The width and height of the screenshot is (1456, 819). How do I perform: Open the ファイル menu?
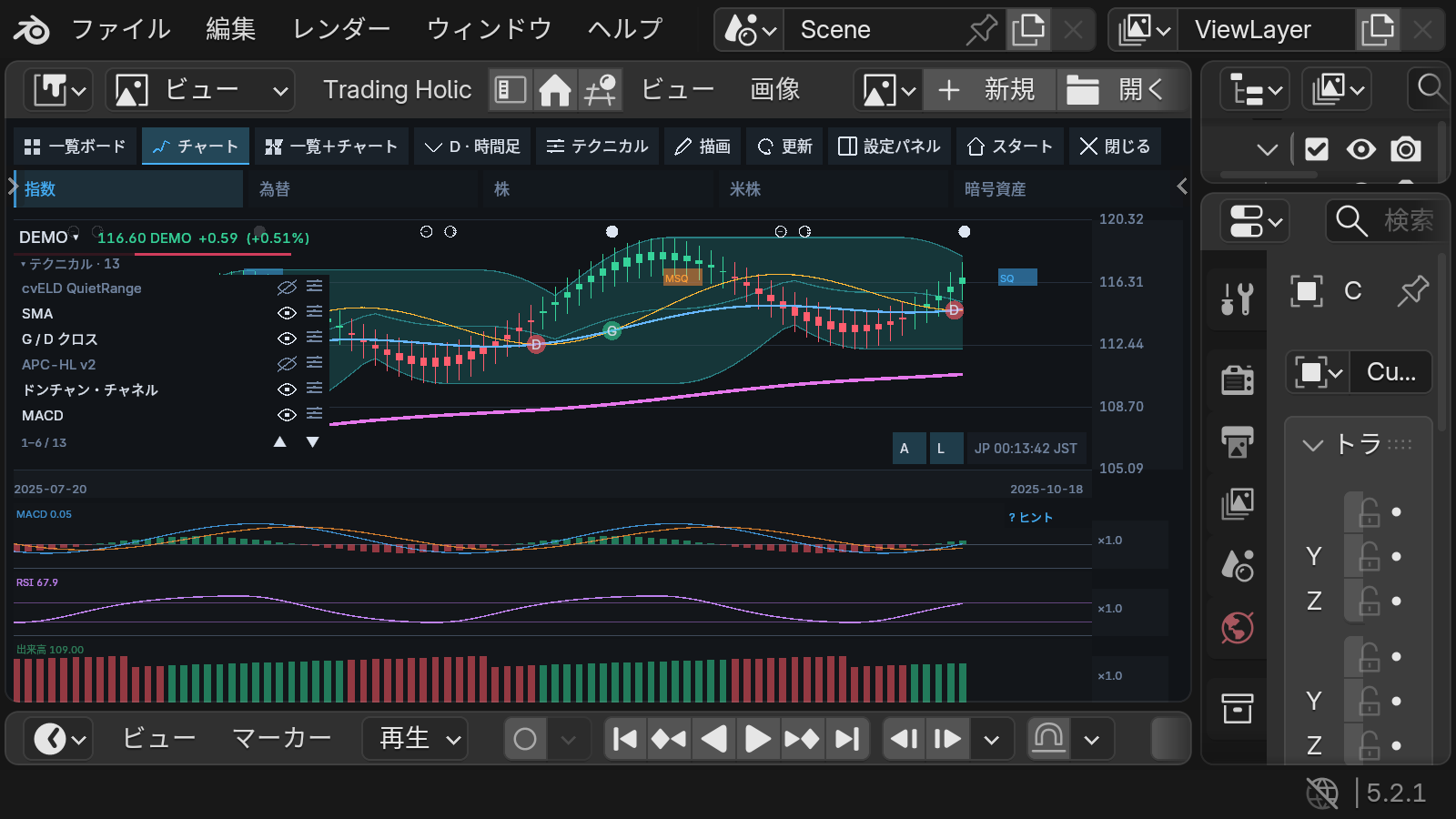[x=121, y=30]
